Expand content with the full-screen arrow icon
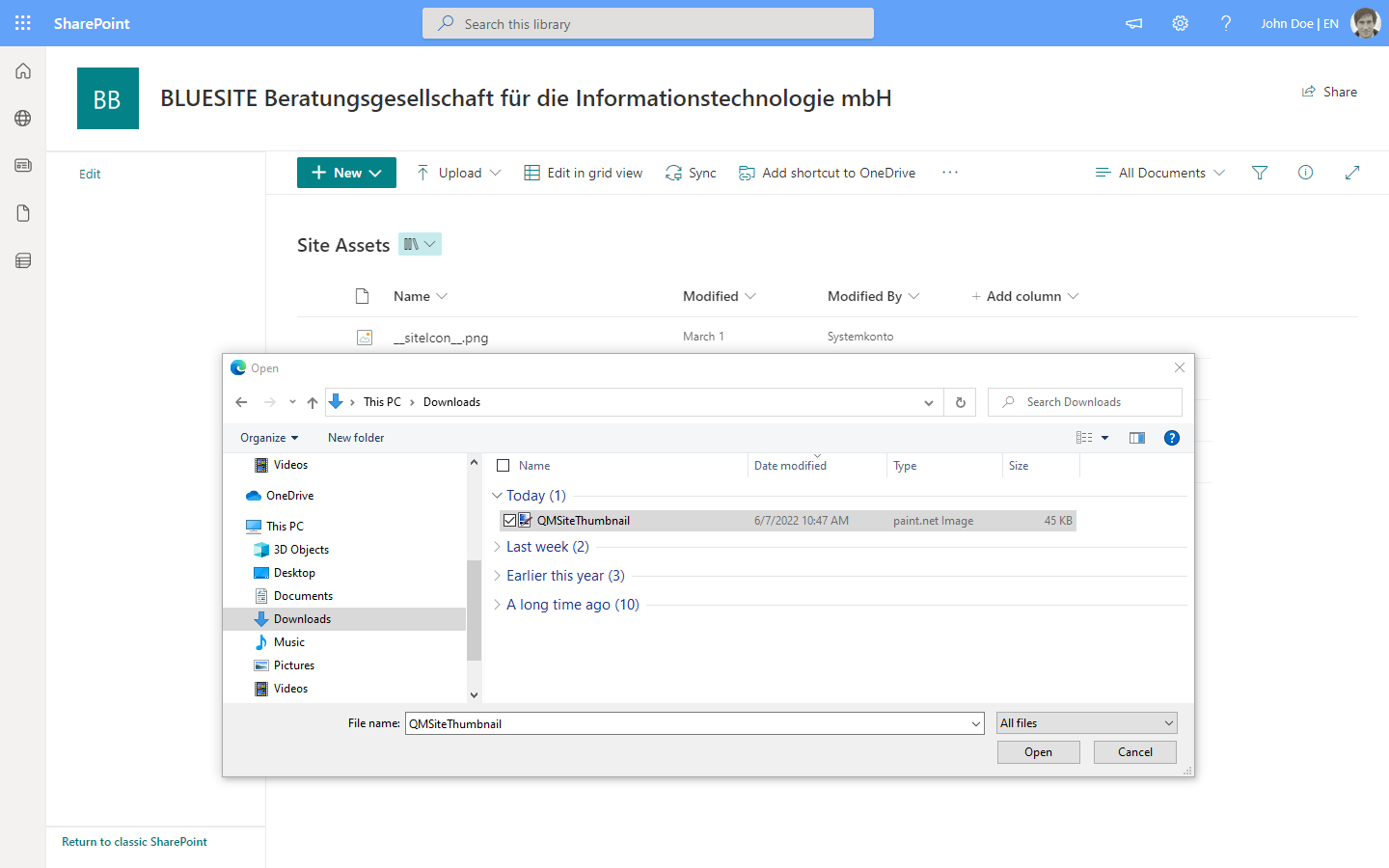This screenshot has height=868, width=1389. (1351, 173)
